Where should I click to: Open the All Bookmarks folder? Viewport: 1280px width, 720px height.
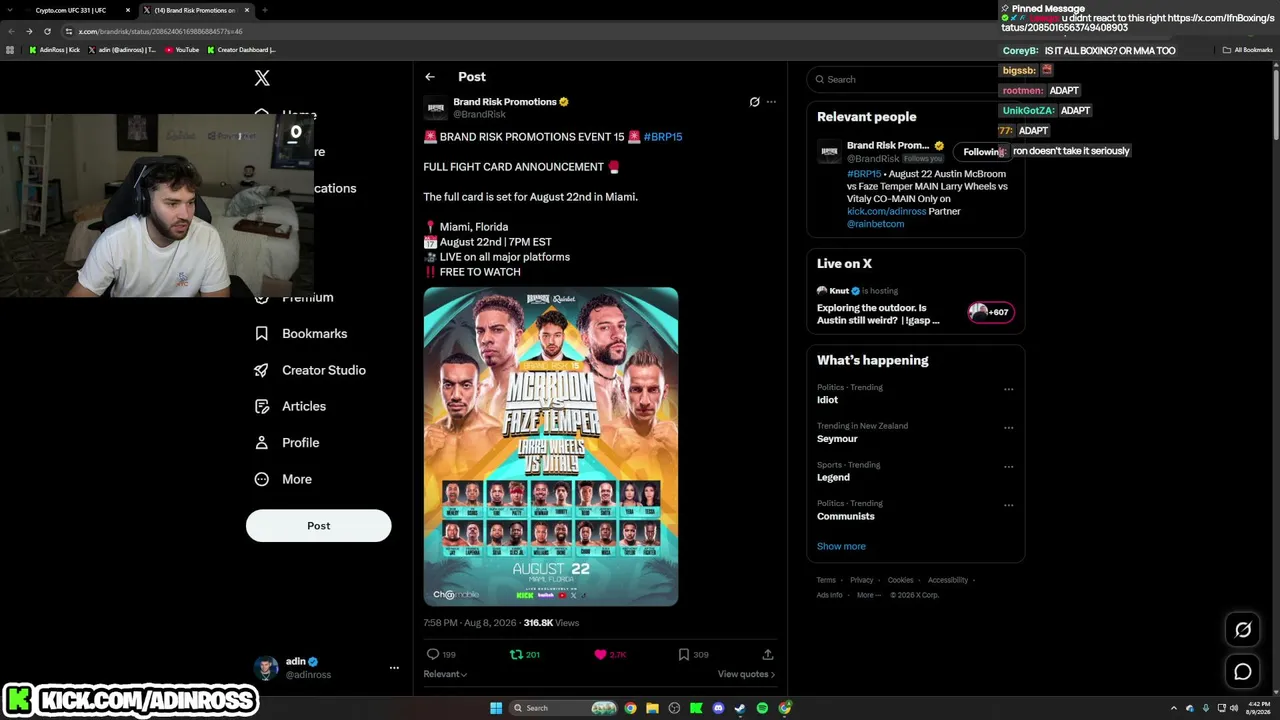pos(1248,49)
